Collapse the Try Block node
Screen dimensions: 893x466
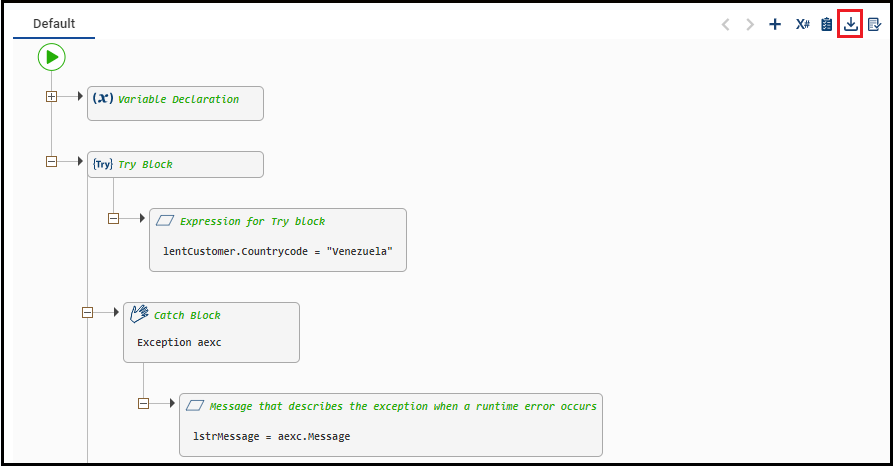(52, 161)
